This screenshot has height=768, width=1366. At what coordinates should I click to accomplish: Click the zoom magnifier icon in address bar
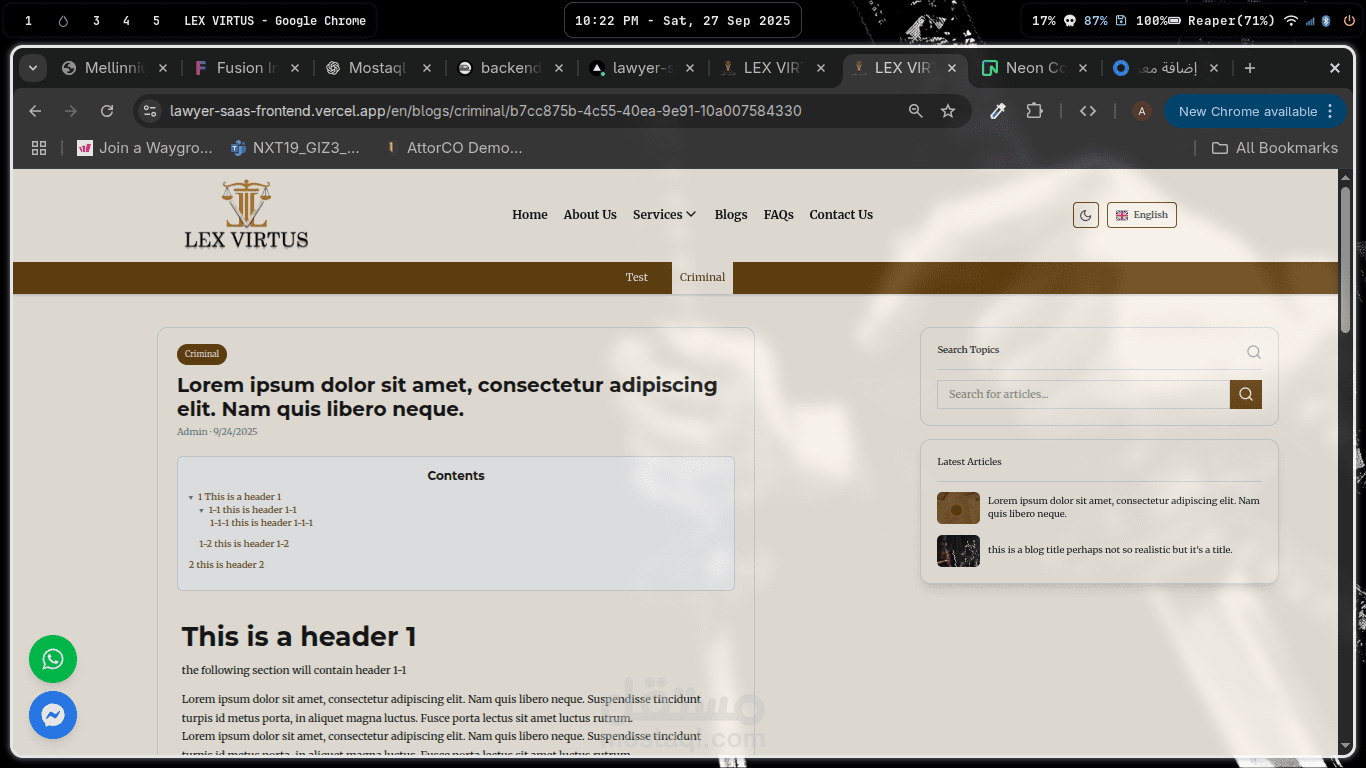pyautogui.click(x=915, y=111)
